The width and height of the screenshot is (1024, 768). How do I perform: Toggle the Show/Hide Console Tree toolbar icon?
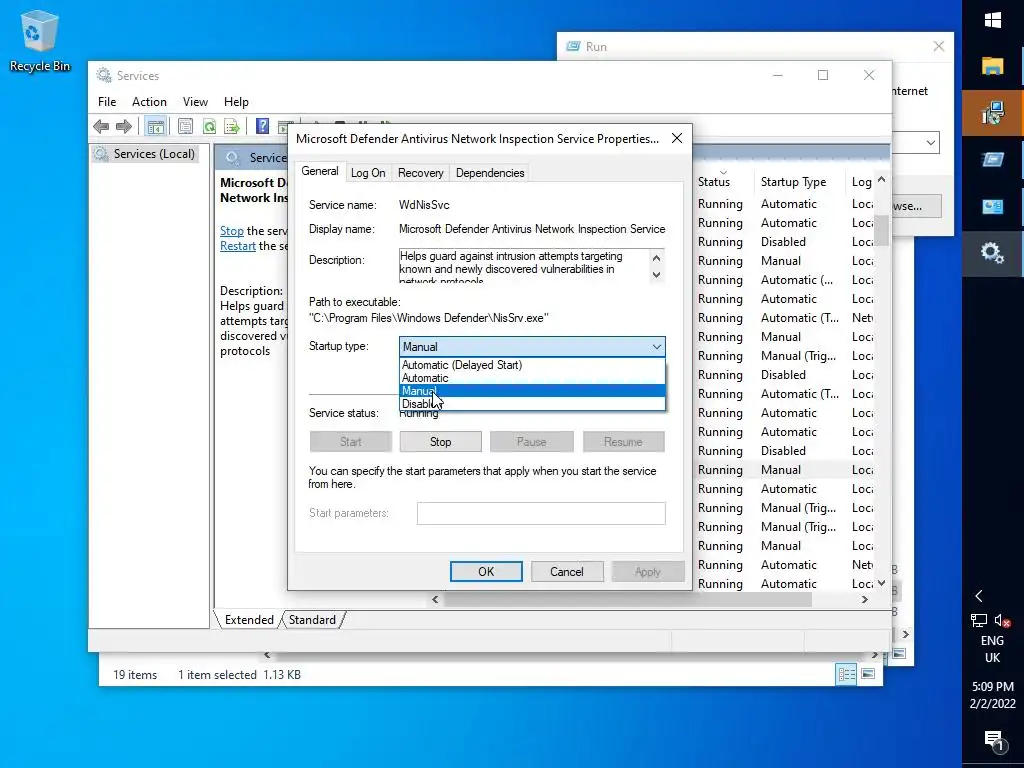tap(155, 127)
